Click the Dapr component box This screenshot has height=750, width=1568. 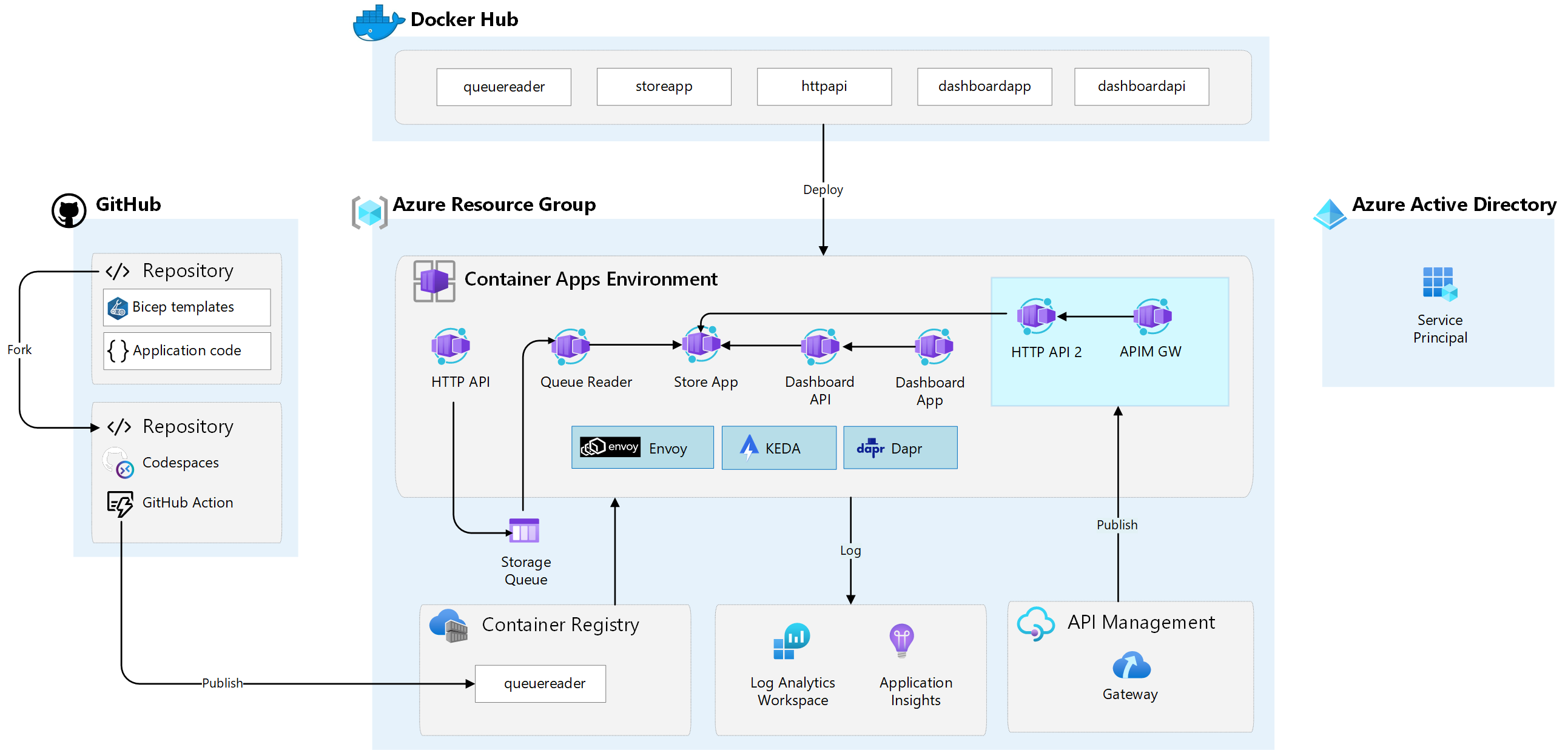coord(900,447)
